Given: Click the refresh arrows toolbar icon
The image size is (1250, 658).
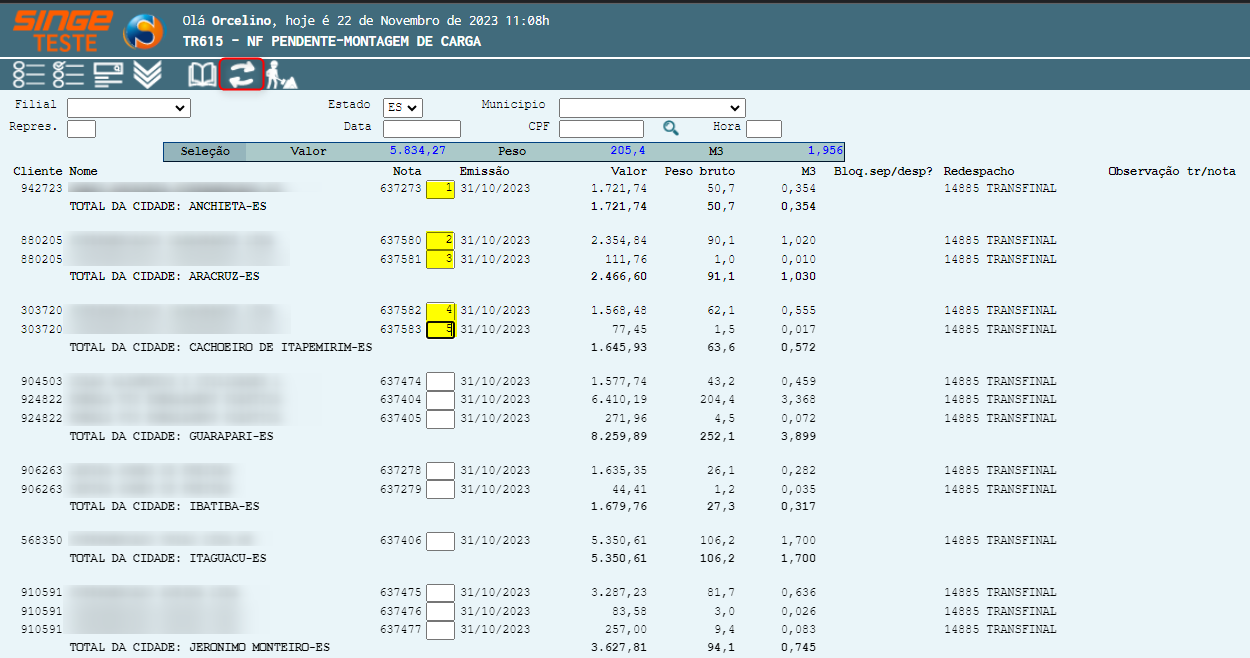Looking at the screenshot, I should pos(241,74).
